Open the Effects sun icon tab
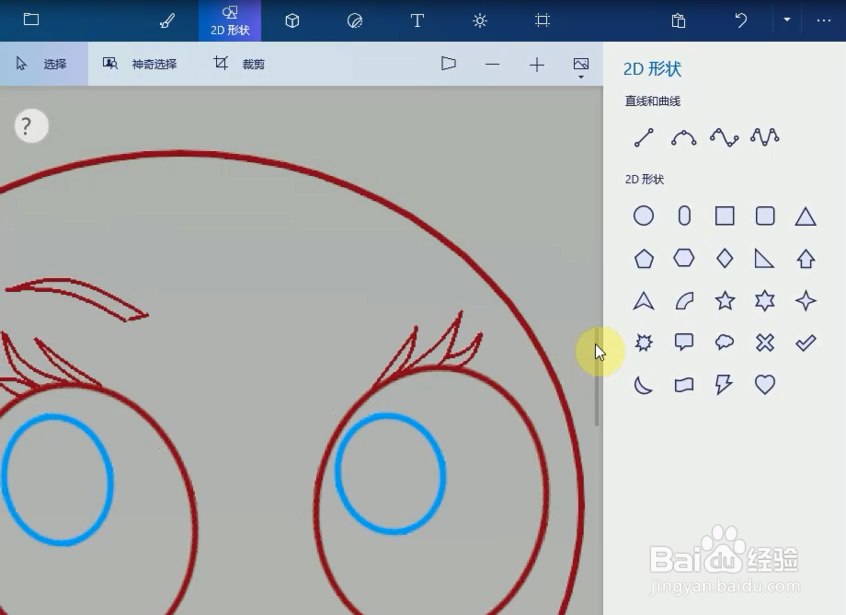The height and width of the screenshot is (615, 846). tap(480, 20)
